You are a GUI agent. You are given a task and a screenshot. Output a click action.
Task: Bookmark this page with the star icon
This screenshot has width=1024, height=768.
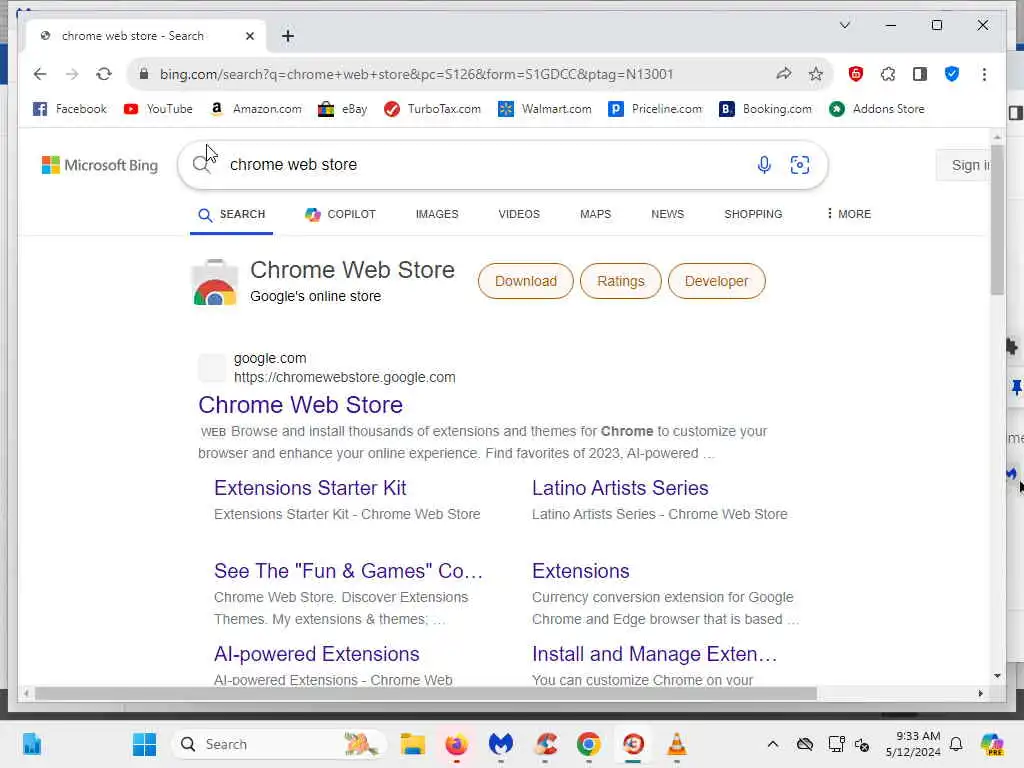click(x=816, y=74)
